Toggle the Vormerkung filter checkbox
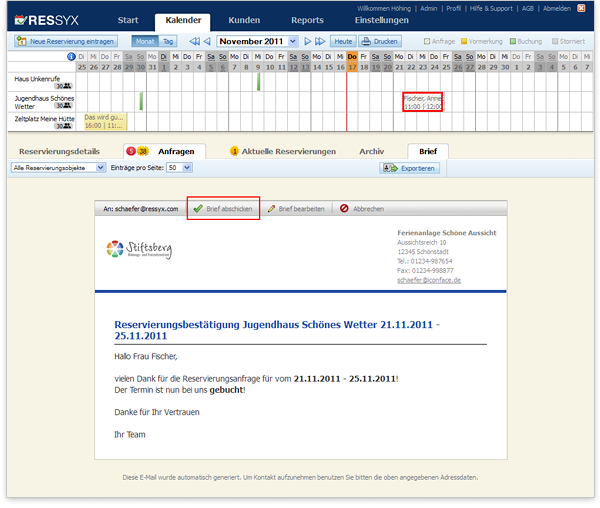The image size is (600, 508). [x=465, y=42]
